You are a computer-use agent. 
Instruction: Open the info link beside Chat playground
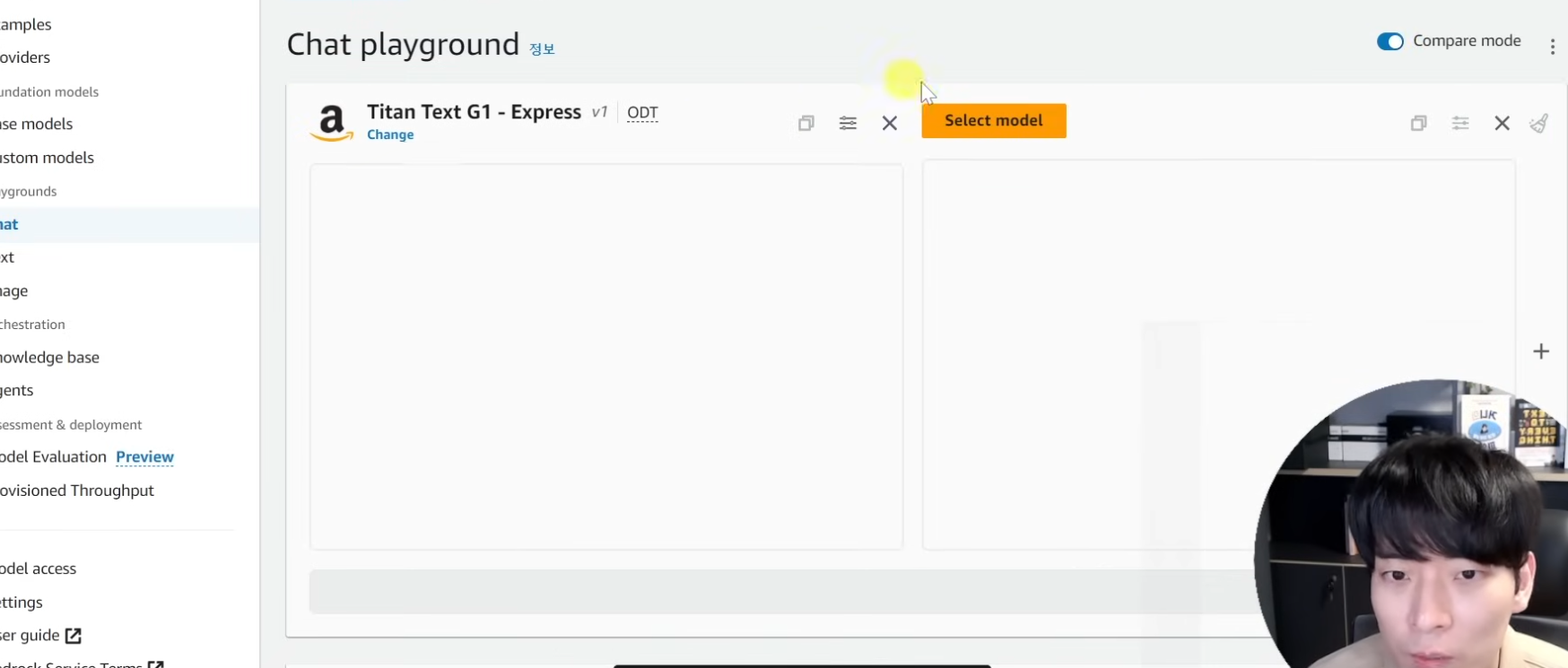[542, 48]
